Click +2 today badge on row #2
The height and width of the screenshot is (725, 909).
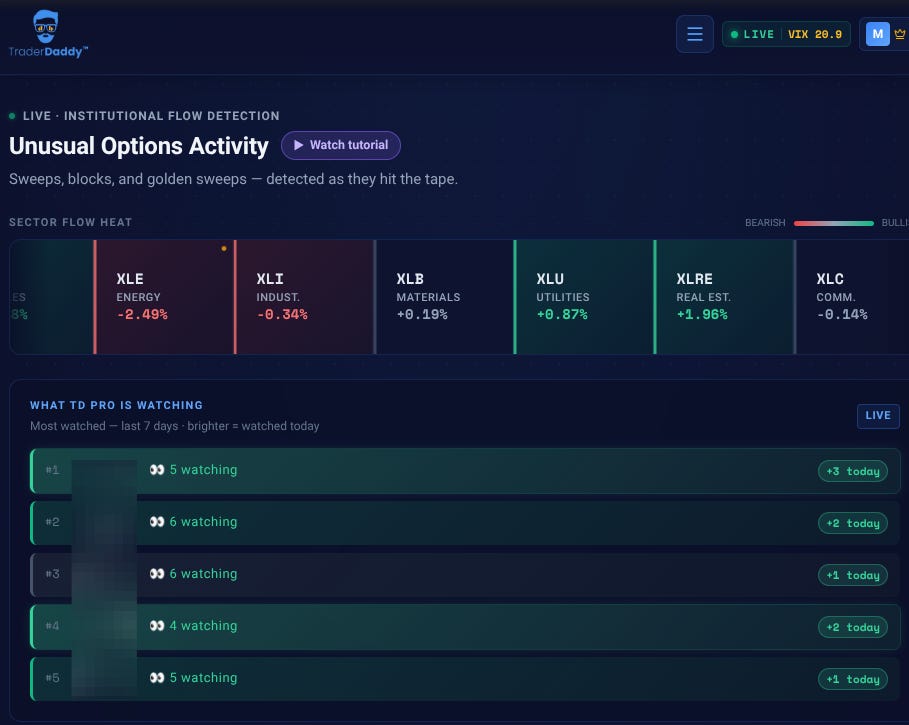point(853,523)
